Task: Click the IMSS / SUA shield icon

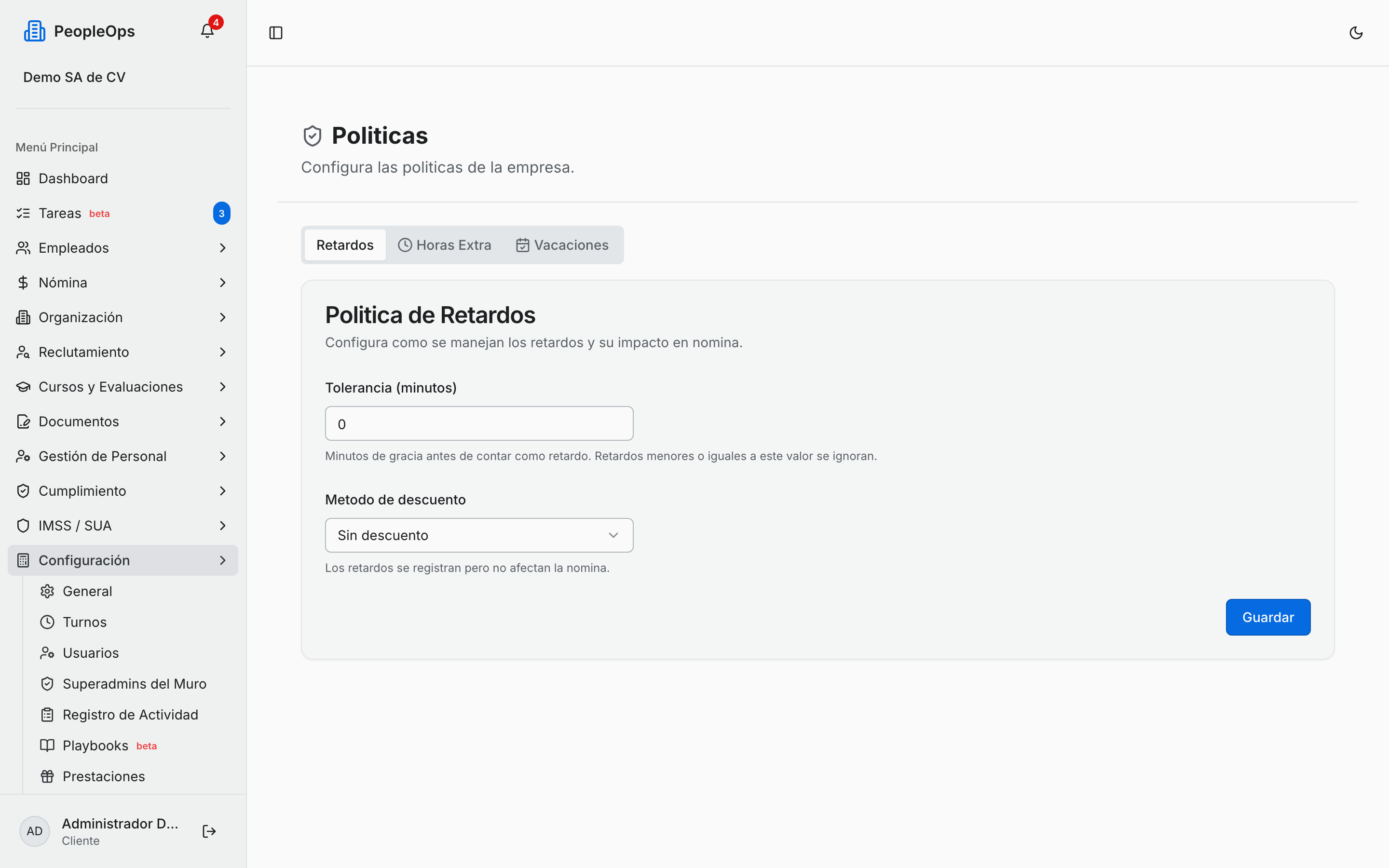Action: [23, 526]
